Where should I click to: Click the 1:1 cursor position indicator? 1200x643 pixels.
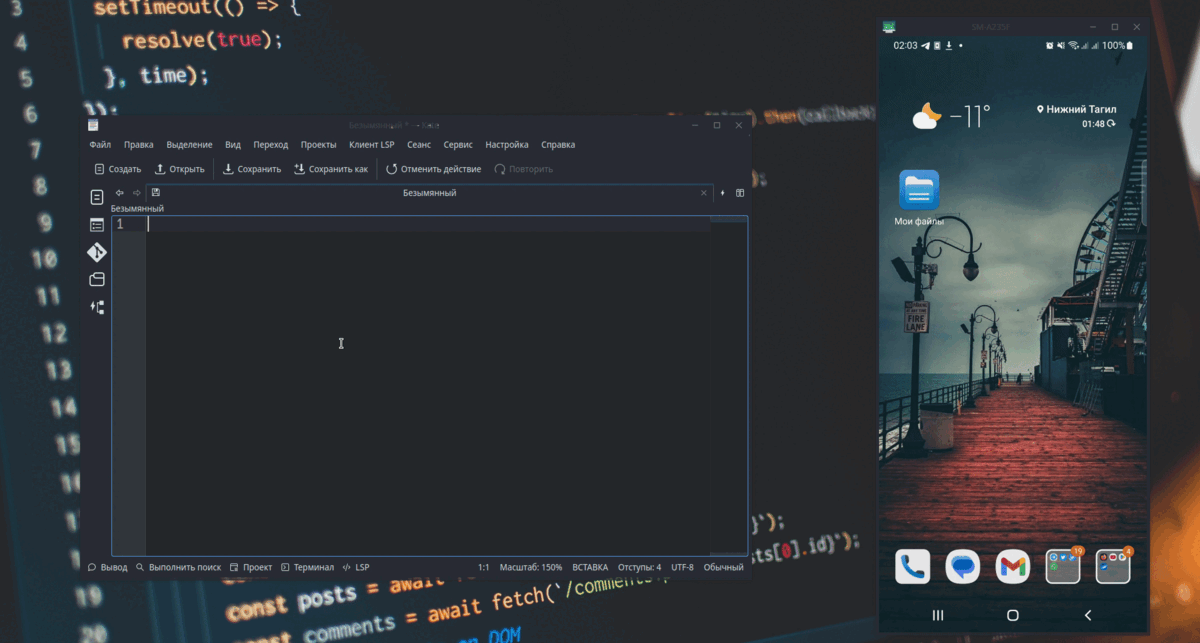pos(483,567)
